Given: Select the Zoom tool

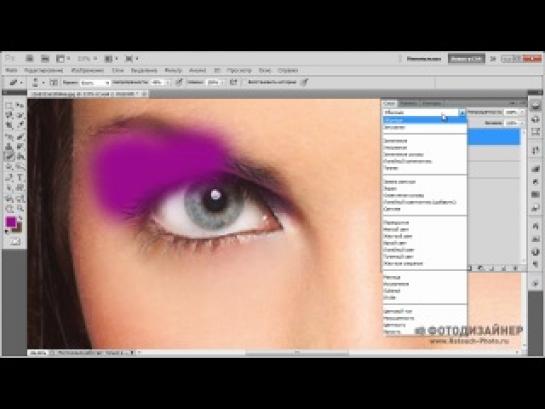Looking at the screenshot, I should pos(20,208).
